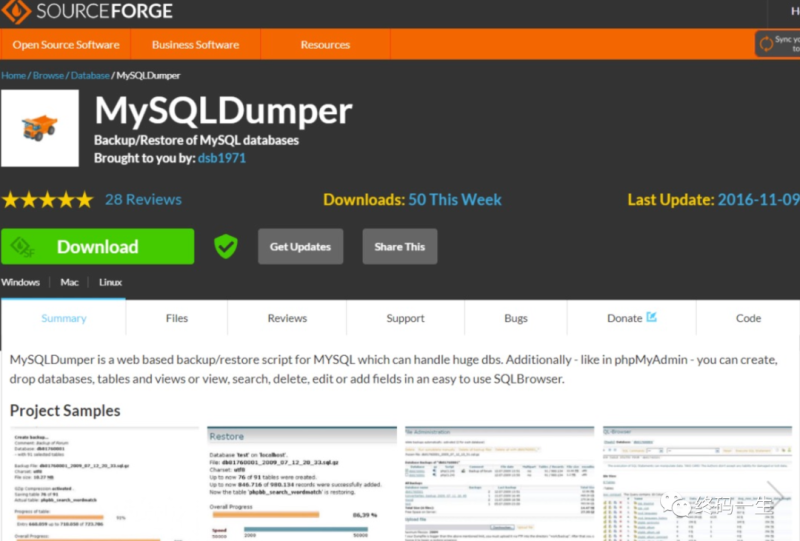The image size is (800, 541).
Task: Go to the Home breadcrumb link
Action: [14, 76]
